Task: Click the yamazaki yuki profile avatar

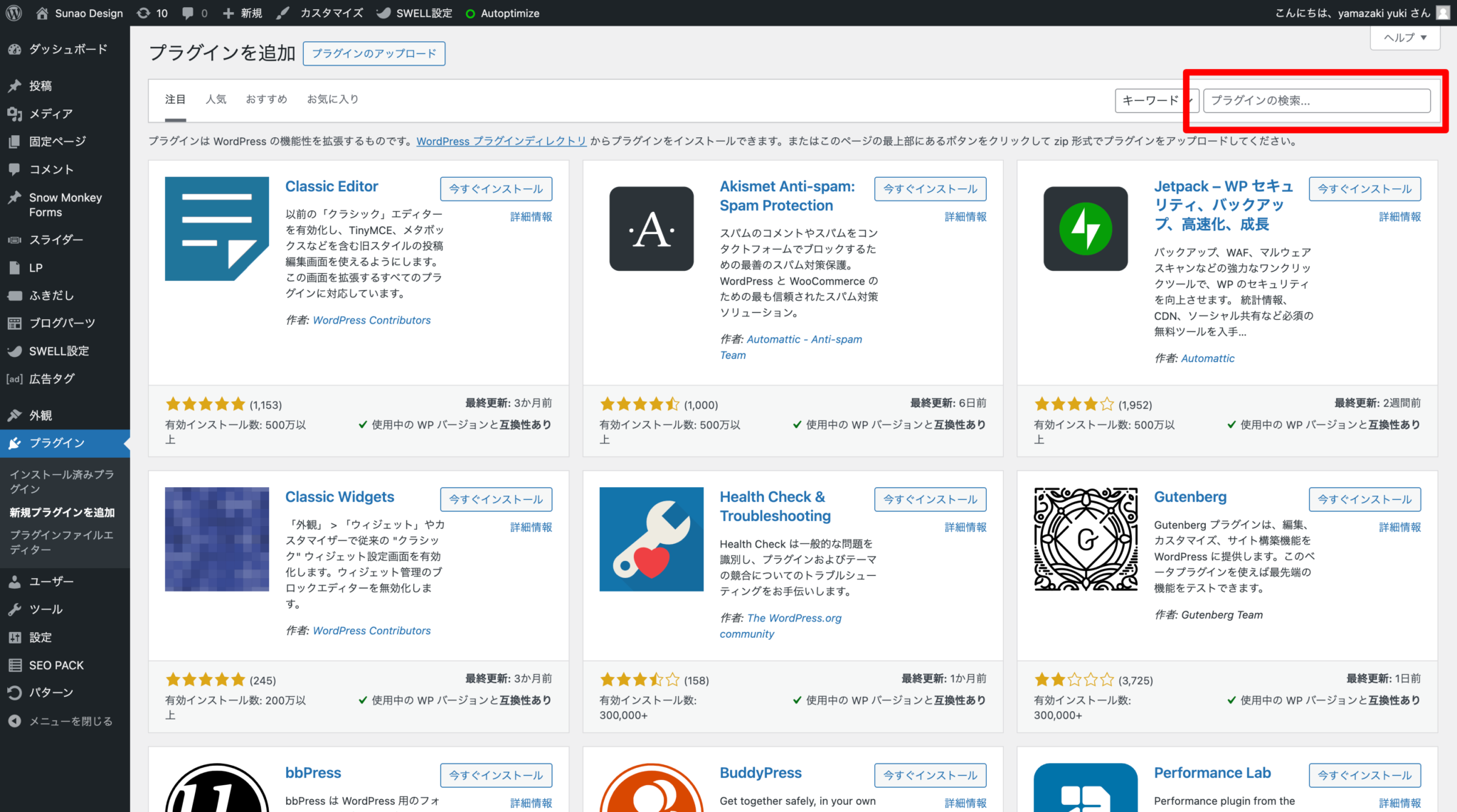Action: point(1443,13)
